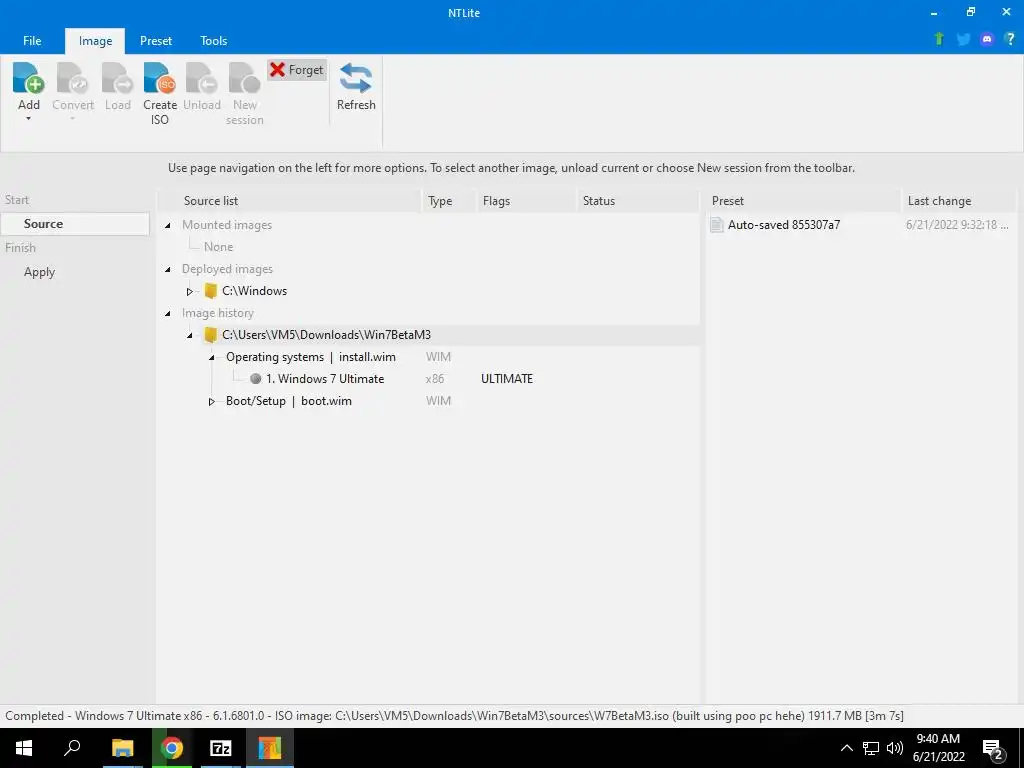Click the C:\Windows folder icon

[210, 291]
